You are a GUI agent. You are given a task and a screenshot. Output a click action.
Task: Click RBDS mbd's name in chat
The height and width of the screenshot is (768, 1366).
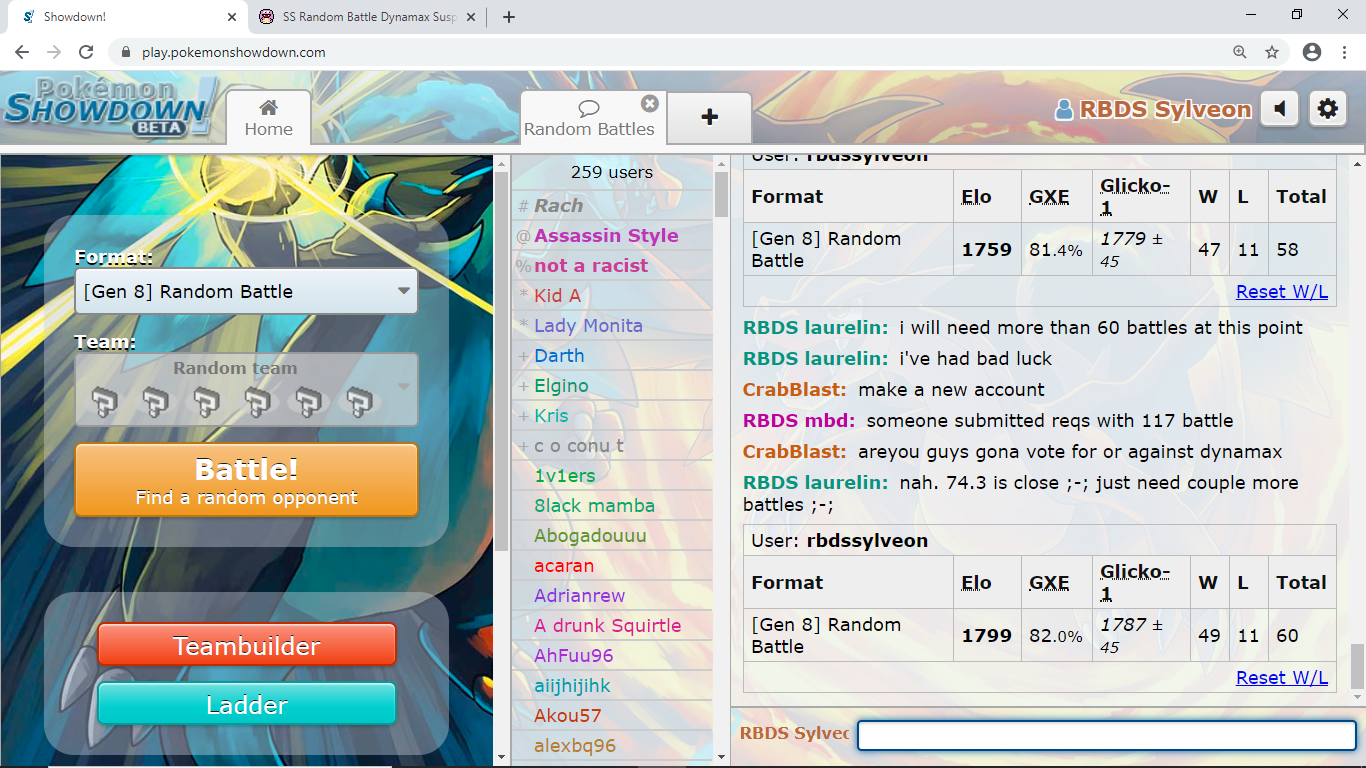tap(799, 420)
